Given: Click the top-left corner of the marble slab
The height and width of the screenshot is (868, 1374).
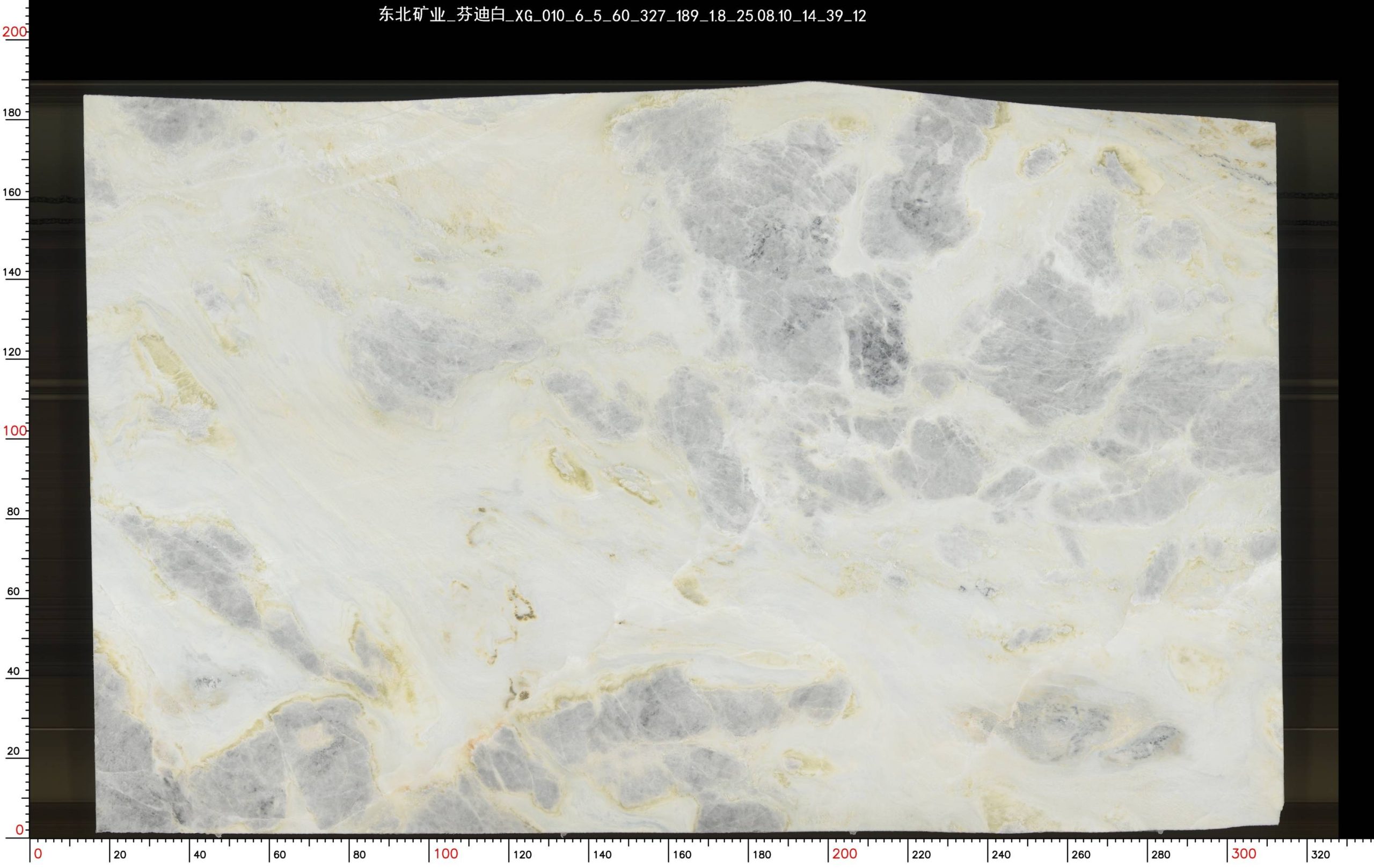Looking at the screenshot, I should tap(85, 96).
